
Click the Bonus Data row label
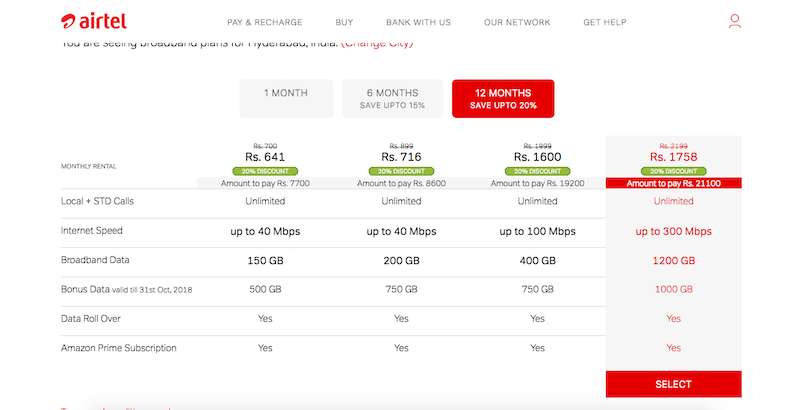tap(127, 289)
